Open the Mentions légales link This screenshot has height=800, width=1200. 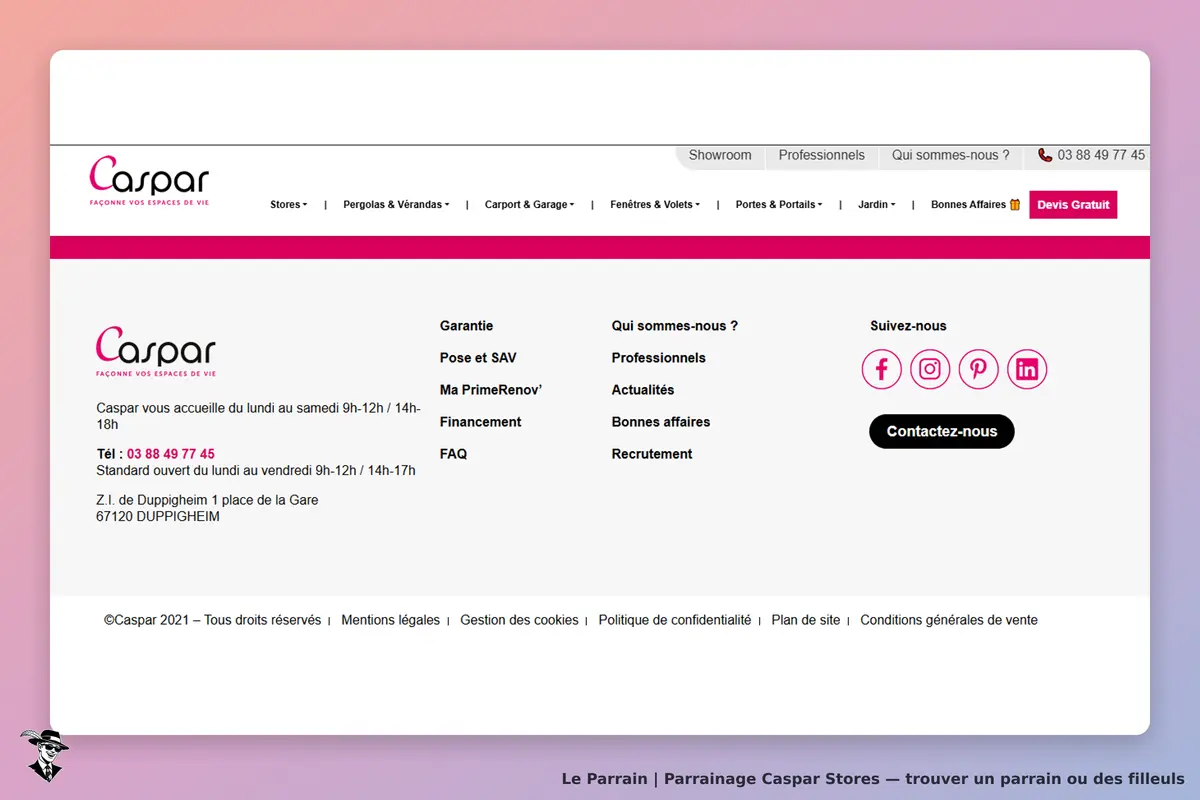coord(390,620)
